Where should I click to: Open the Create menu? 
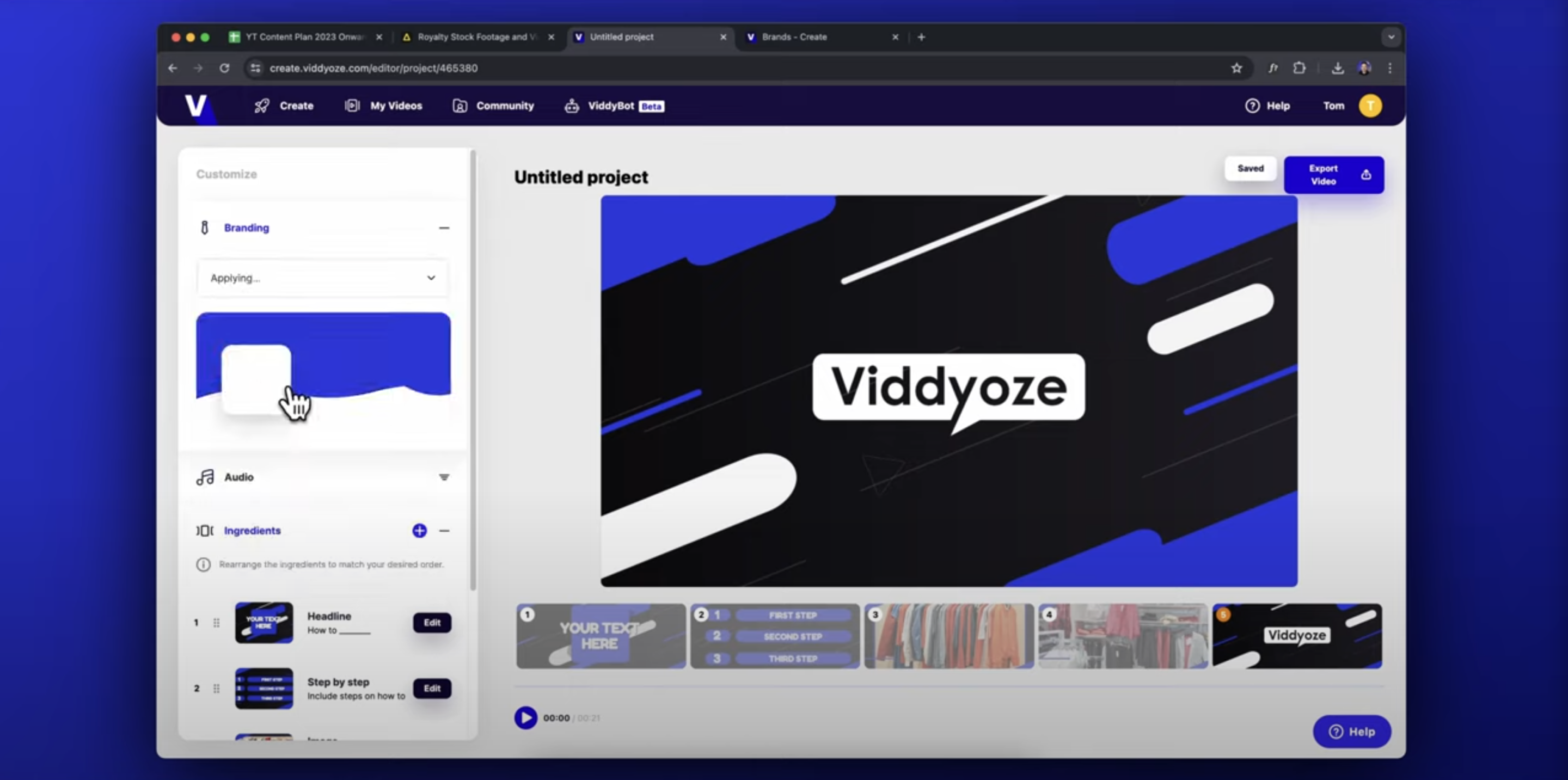[284, 106]
